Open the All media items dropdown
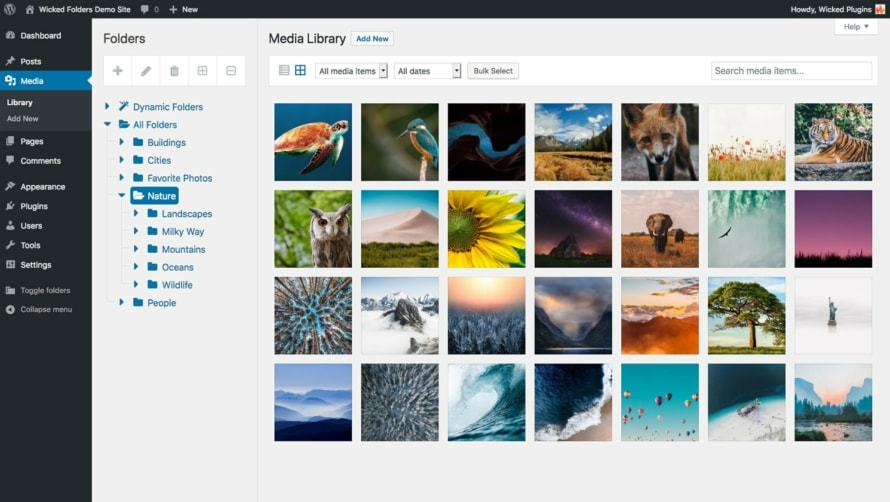 (x=351, y=71)
